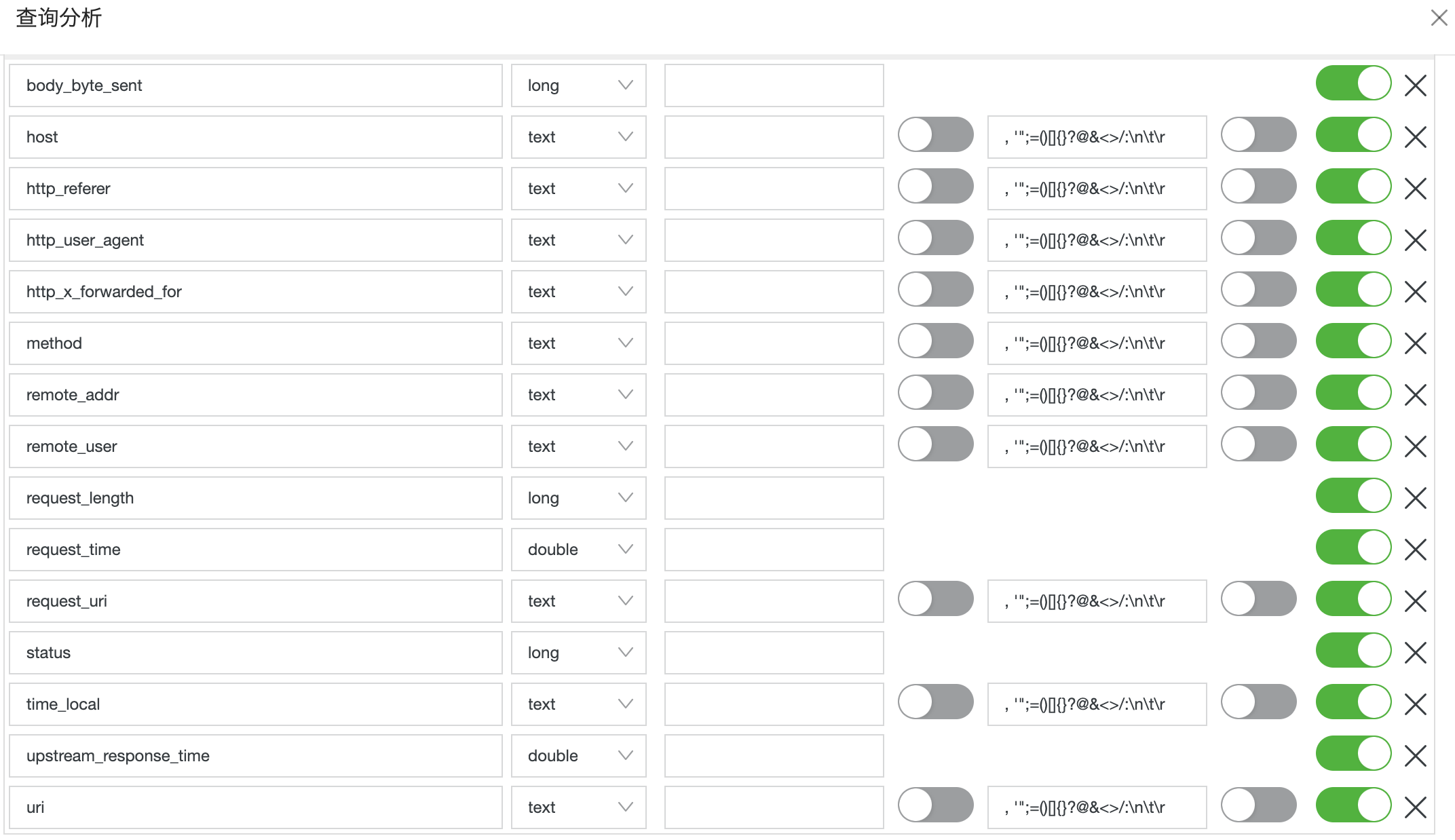This screenshot has height=840, width=1455.
Task: Open text type dropdown for http_user_agent
Action: click(x=579, y=240)
